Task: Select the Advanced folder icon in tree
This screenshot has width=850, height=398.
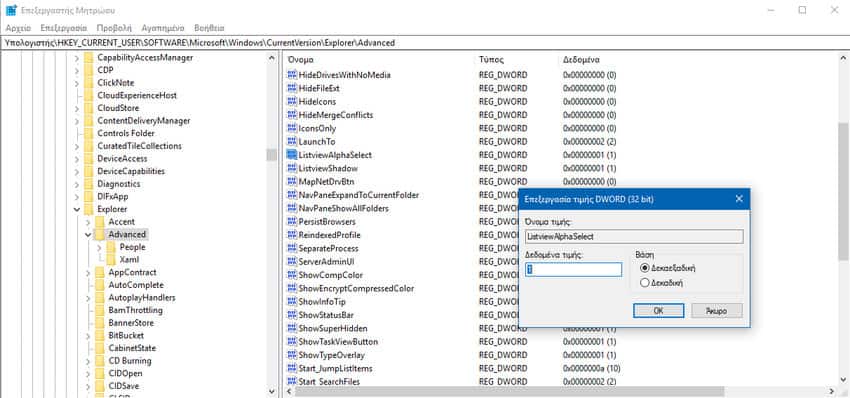Action: [x=100, y=234]
